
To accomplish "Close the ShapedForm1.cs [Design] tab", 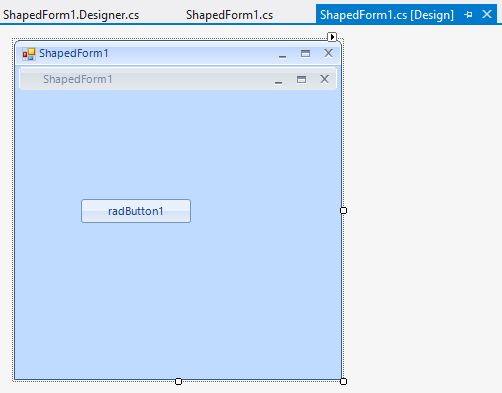I will click(x=487, y=14).
